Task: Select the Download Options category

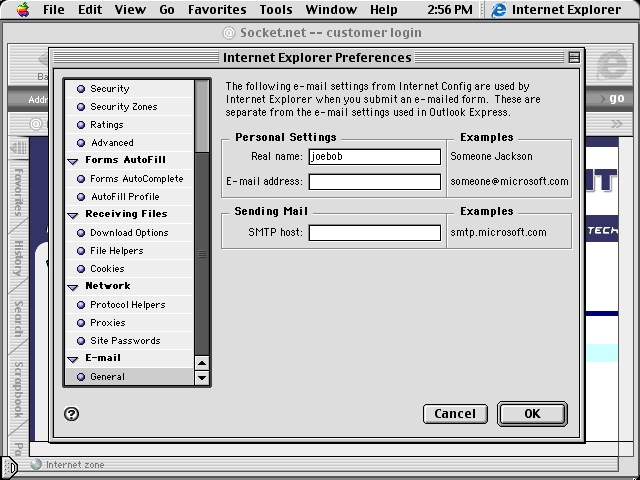Action: [129, 233]
